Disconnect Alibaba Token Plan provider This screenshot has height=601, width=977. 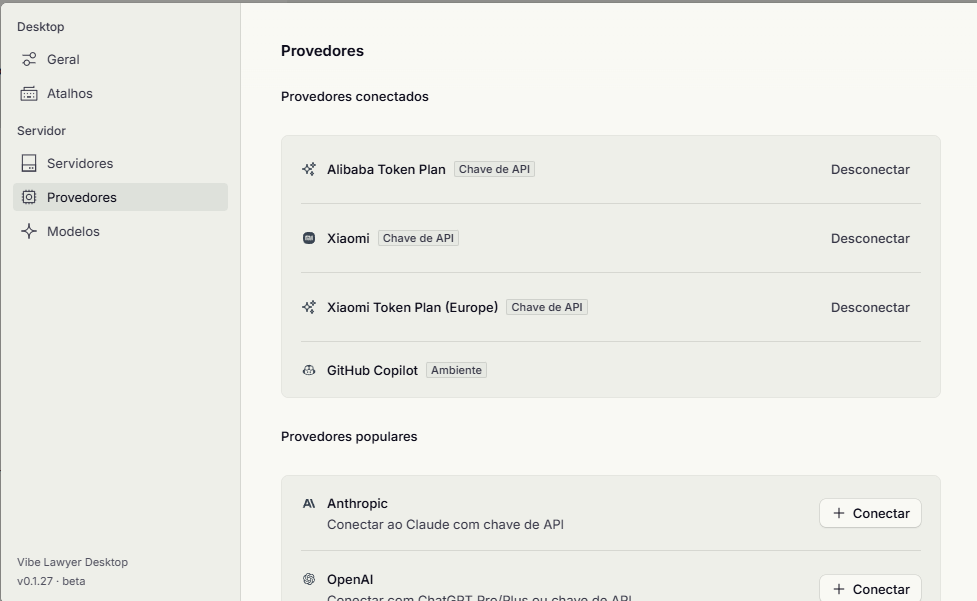pyautogui.click(x=870, y=169)
